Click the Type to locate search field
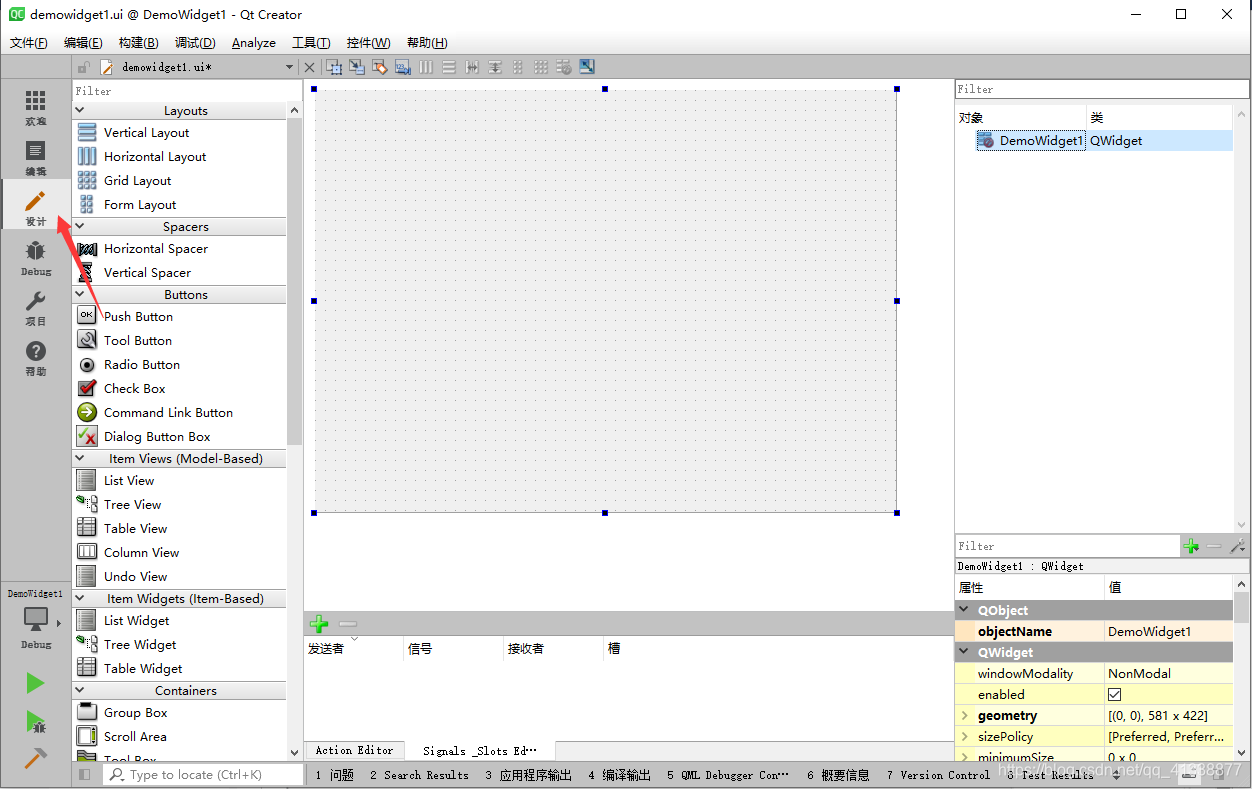This screenshot has width=1252, height=789. pyautogui.click(x=203, y=774)
